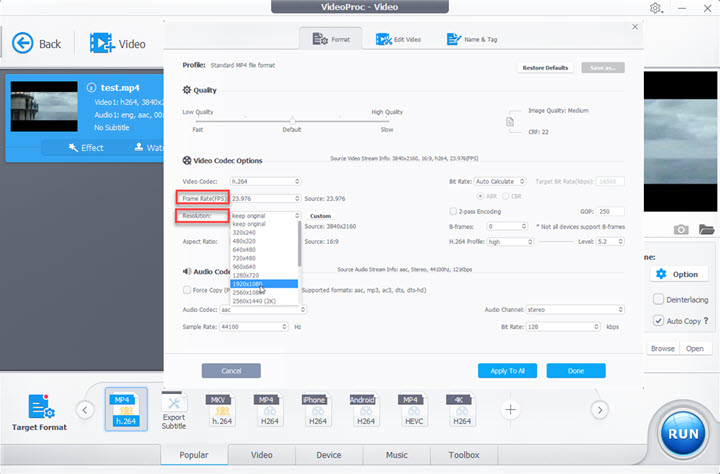The height and width of the screenshot is (474, 720).
Task: Open the Frame Rate 23.976 dropdown
Action: pyautogui.click(x=265, y=198)
